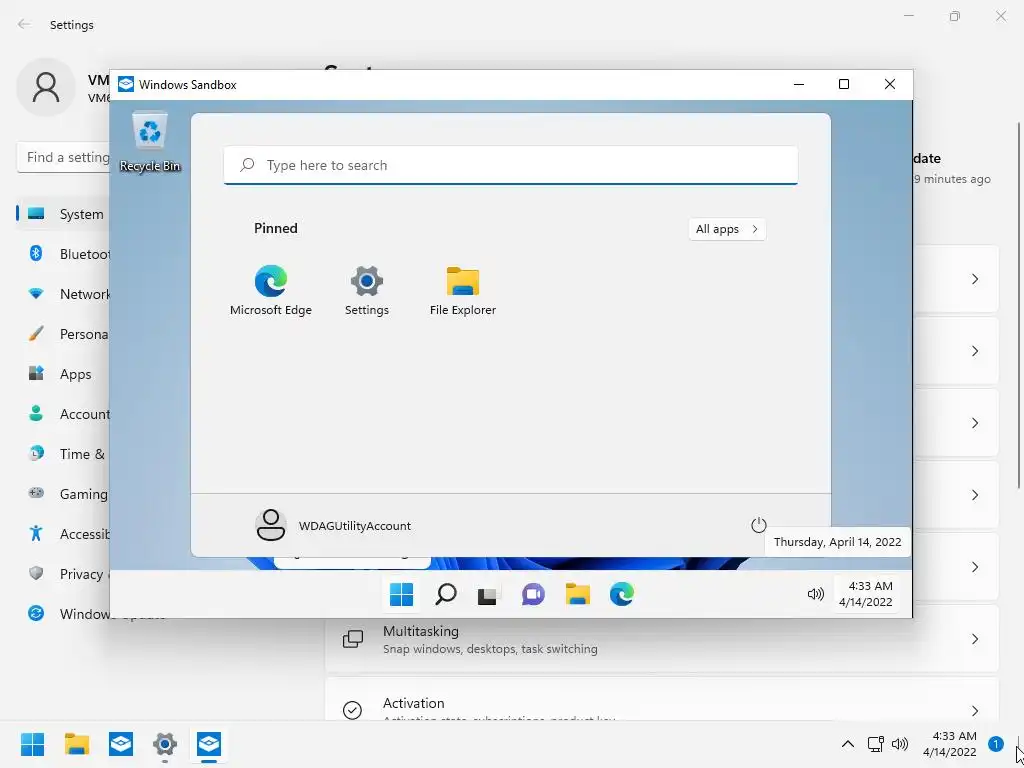Viewport: 1024px width, 768px height.
Task: Click the volume icon in the Sandbox taskbar
Action: pos(816,594)
